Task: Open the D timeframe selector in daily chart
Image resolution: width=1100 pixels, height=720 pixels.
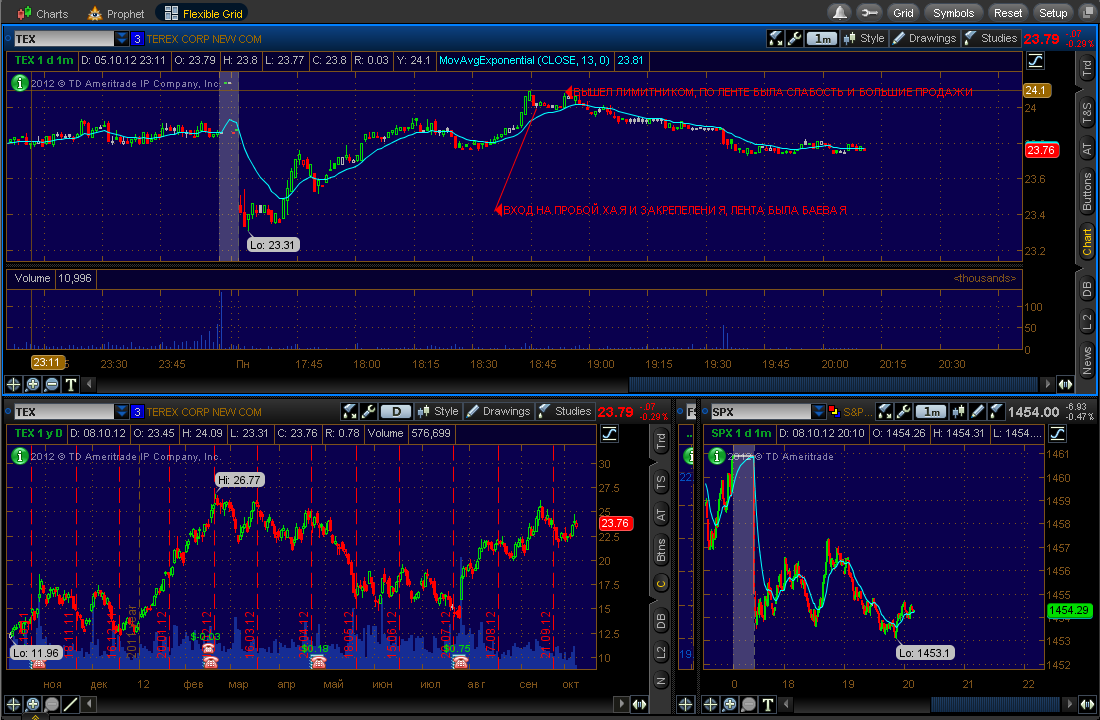Action: tap(396, 411)
